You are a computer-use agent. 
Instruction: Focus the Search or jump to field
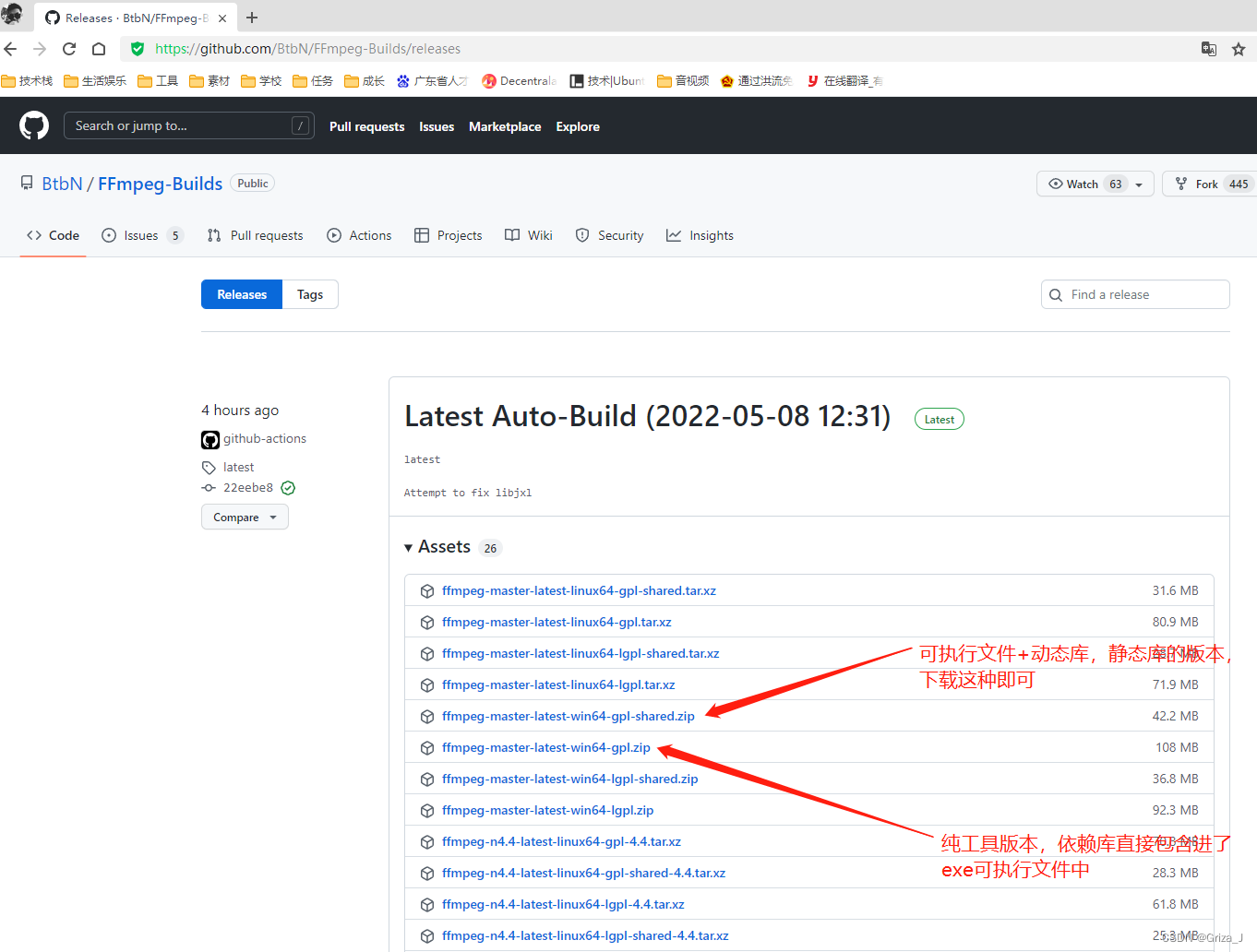(188, 125)
